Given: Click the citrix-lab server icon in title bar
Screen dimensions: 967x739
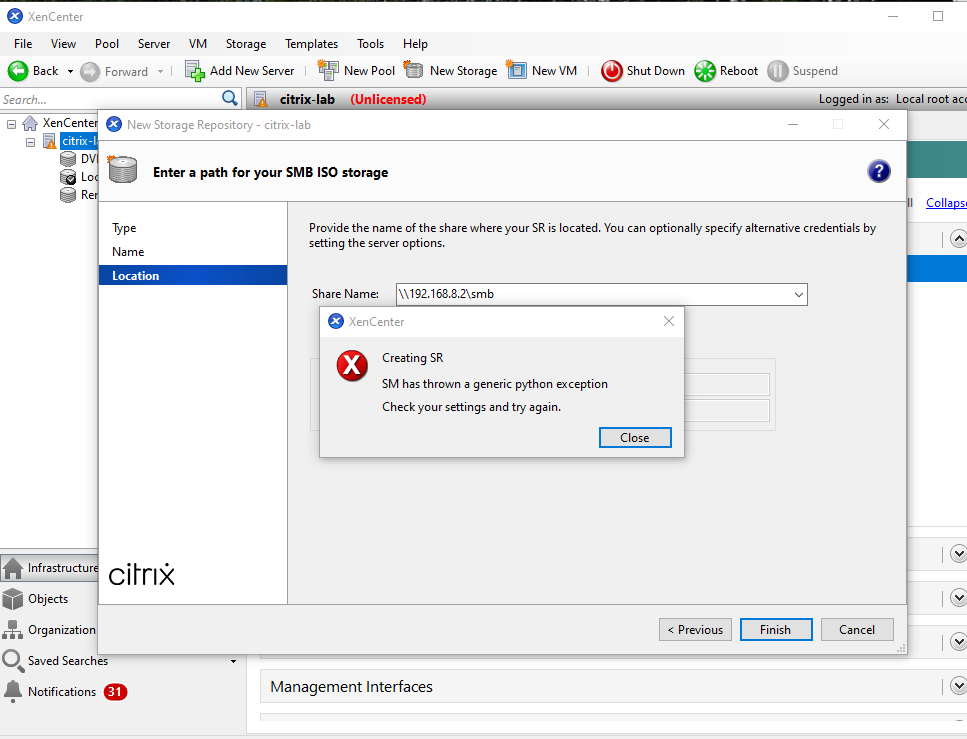Looking at the screenshot, I should pyautogui.click(x=261, y=99).
